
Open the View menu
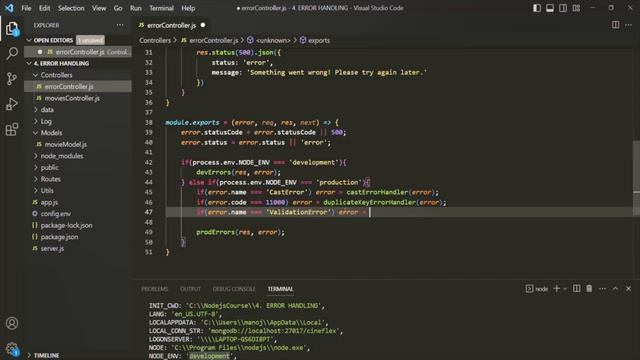(99, 8)
